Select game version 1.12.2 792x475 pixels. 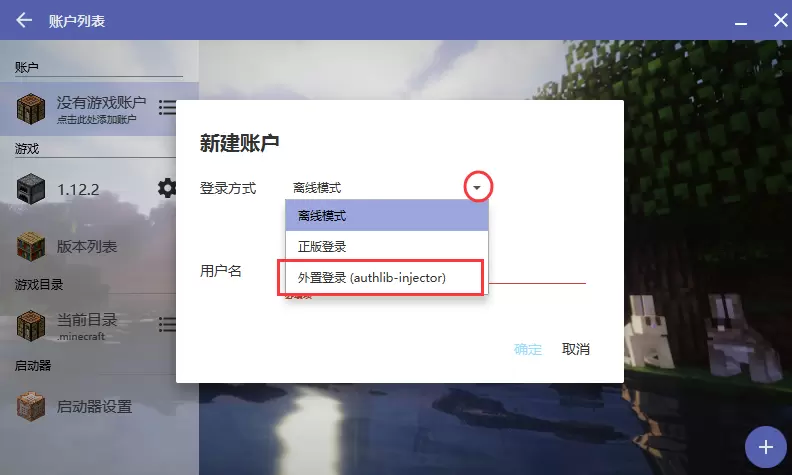(x=88, y=189)
